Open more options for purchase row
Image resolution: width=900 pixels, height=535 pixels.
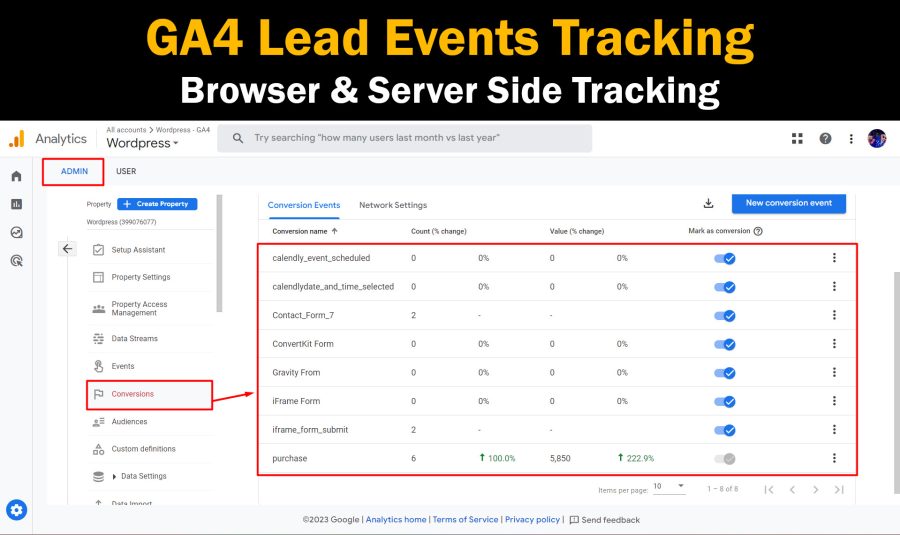click(x=834, y=458)
